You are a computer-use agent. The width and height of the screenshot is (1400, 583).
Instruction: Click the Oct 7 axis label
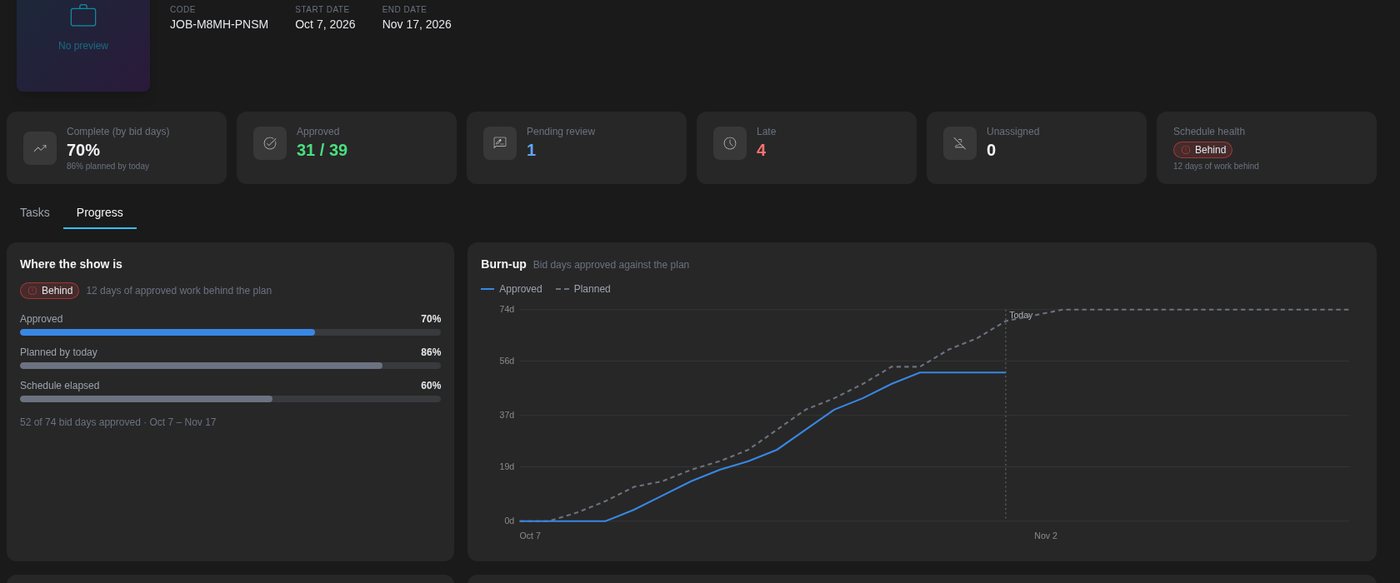[x=530, y=536]
